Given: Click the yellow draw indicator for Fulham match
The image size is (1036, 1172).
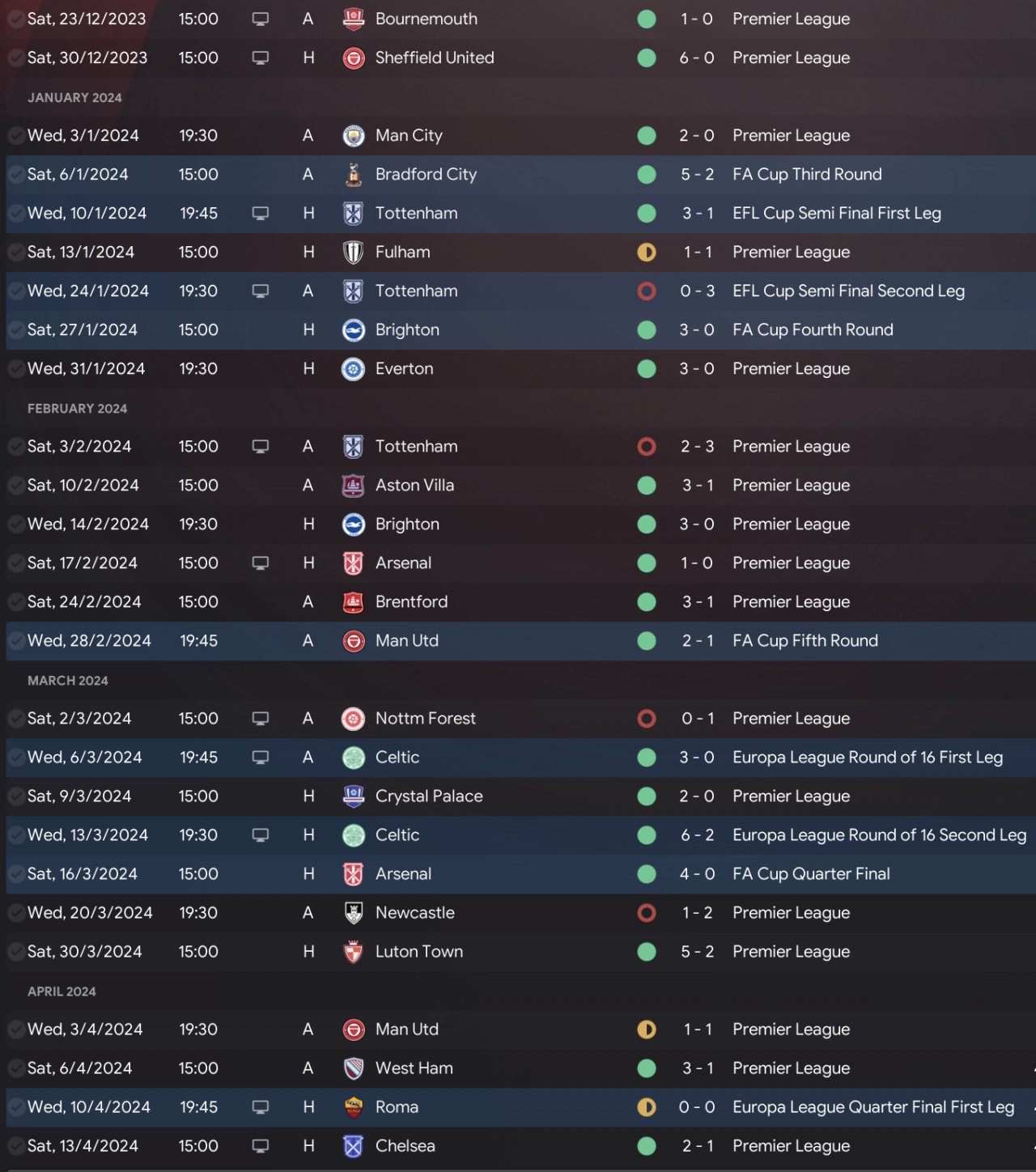Looking at the screenshot, I should [x=647, y=252].
